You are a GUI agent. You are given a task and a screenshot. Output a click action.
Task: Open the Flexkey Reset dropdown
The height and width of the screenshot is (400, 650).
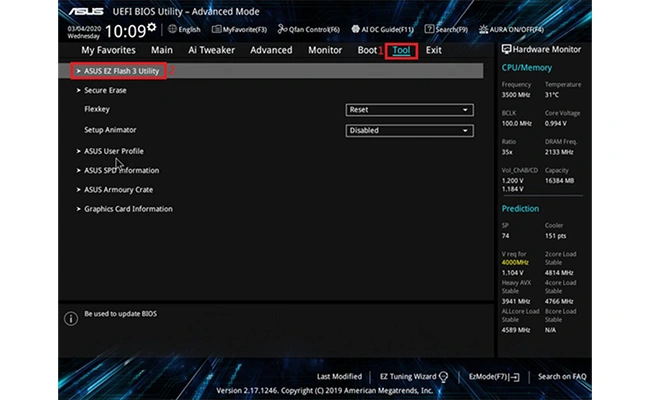coord(409,110)
